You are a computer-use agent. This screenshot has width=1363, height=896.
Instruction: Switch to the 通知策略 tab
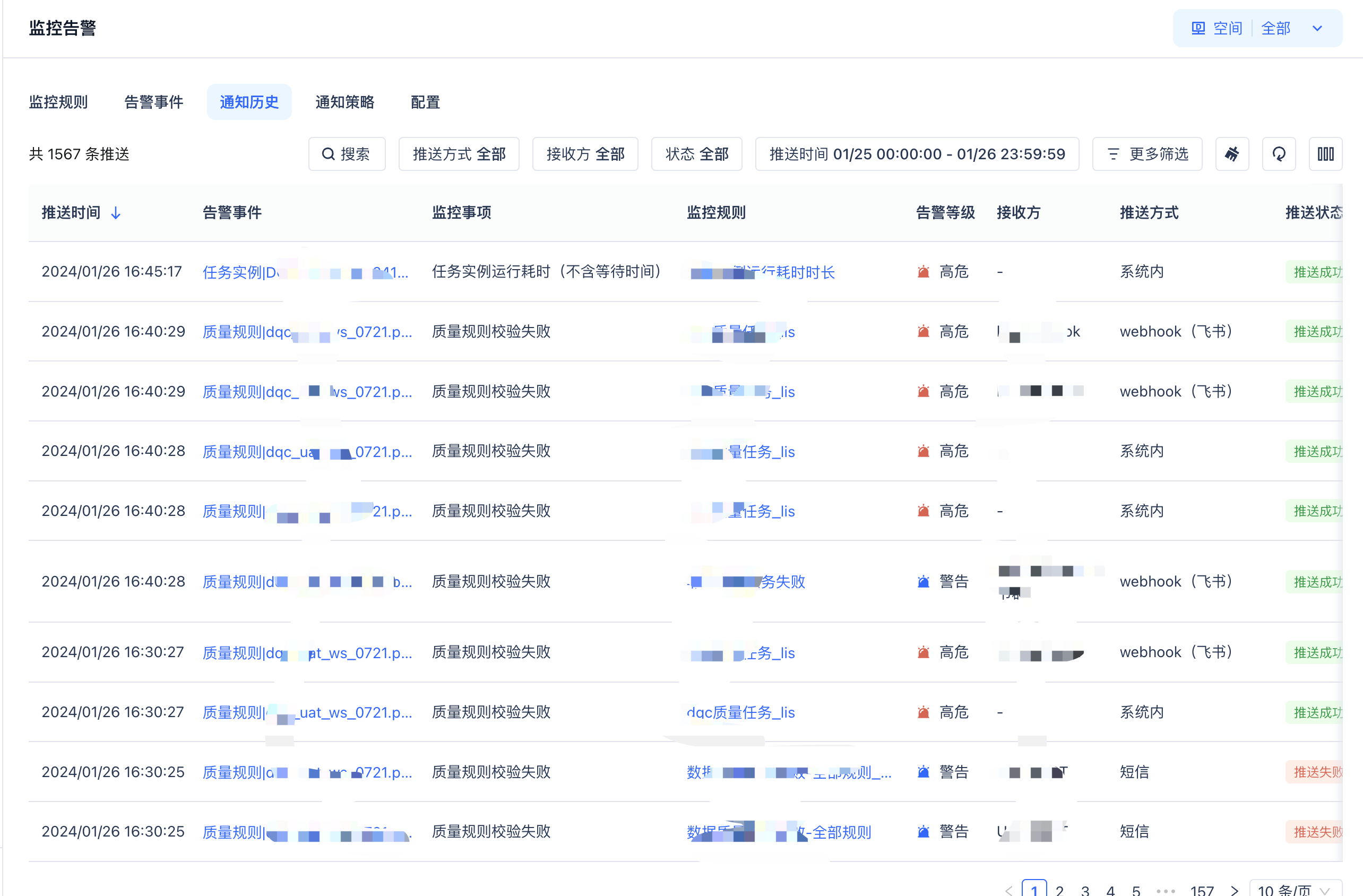344,102
